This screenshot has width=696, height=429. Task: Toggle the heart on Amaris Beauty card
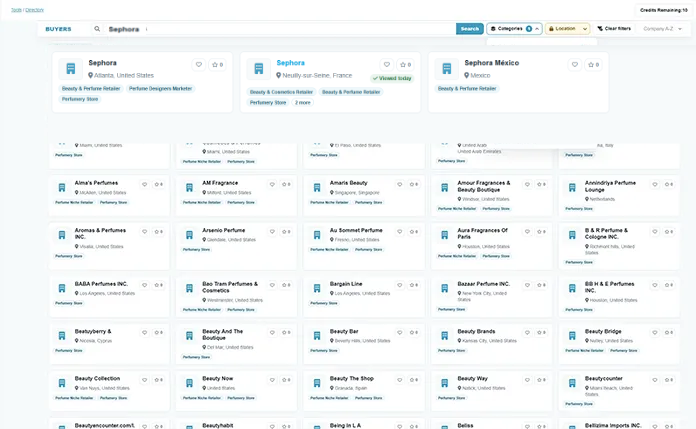tap(399, 184)
